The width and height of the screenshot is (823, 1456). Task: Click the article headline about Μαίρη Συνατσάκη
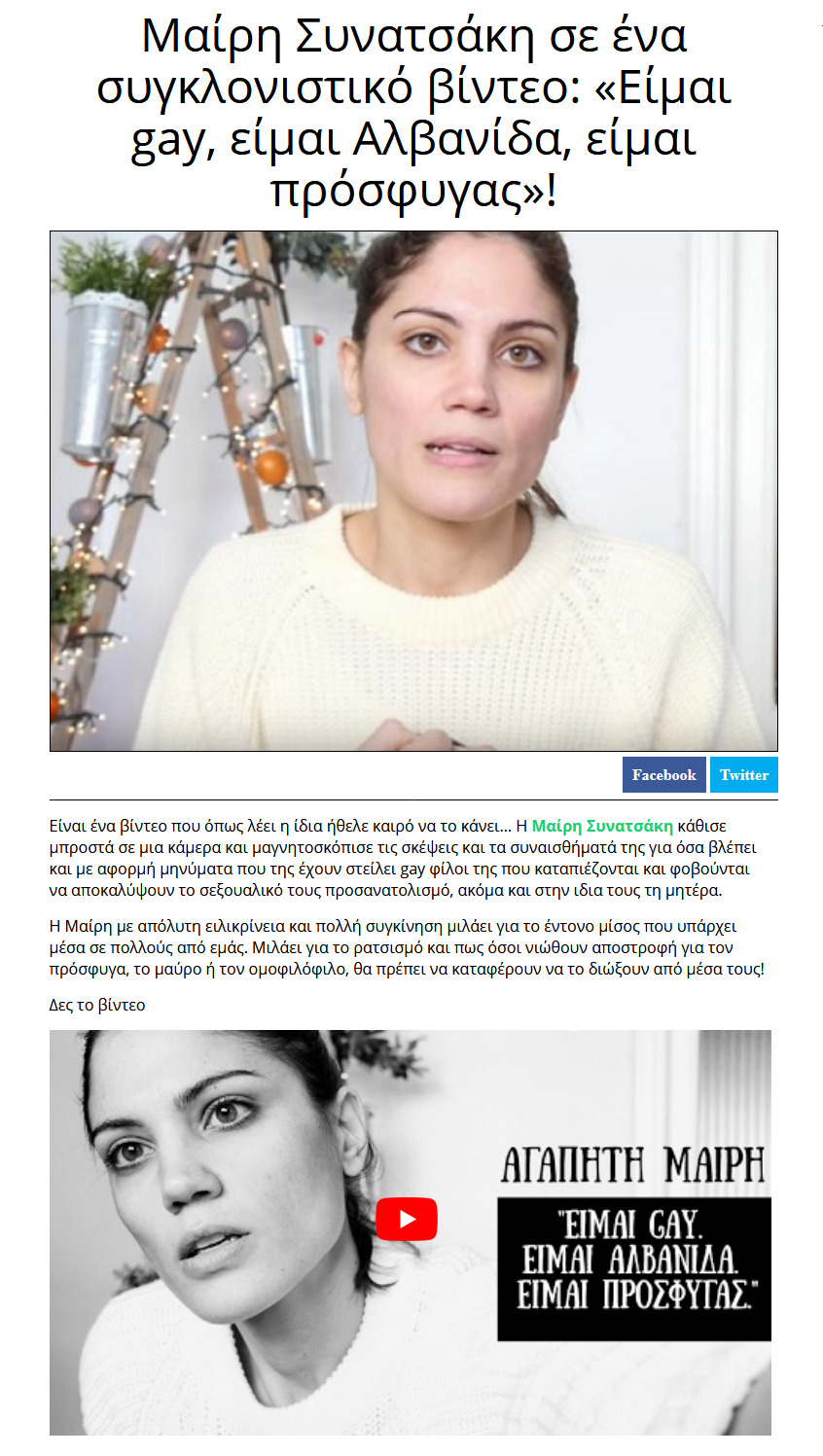[x=413, y=112]
